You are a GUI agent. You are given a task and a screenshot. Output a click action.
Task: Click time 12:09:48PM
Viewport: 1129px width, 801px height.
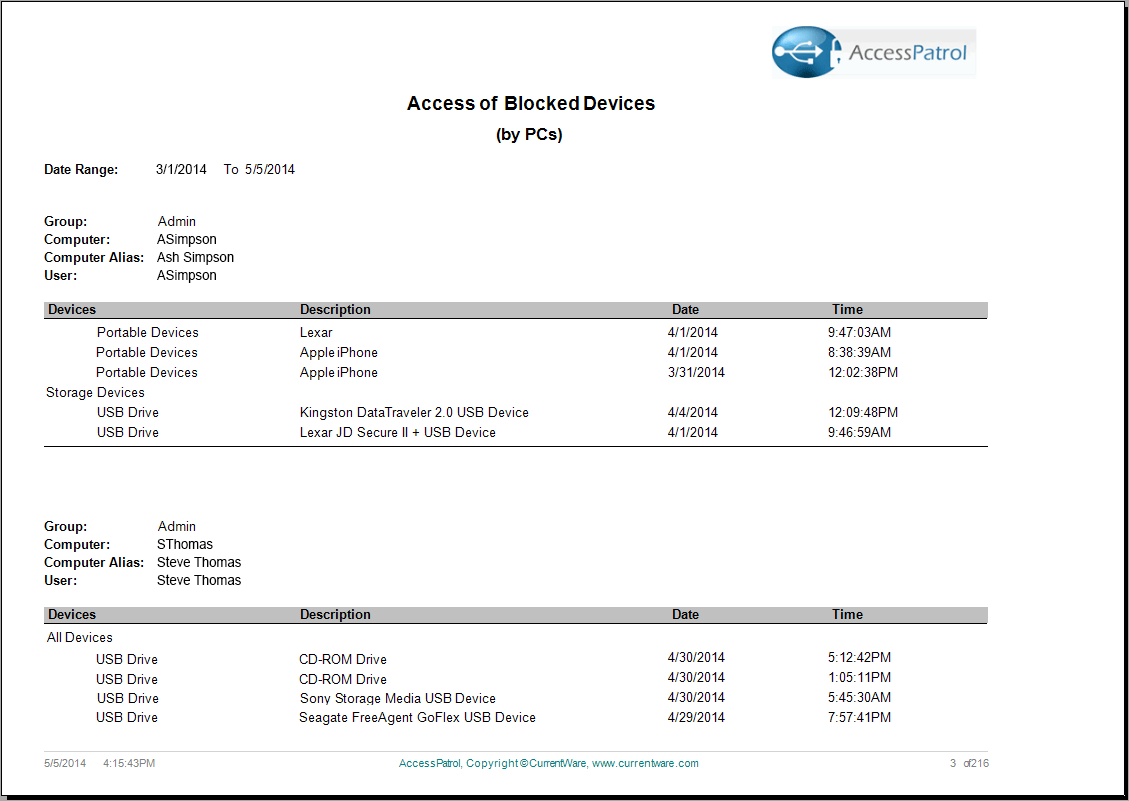click(863, 413)
